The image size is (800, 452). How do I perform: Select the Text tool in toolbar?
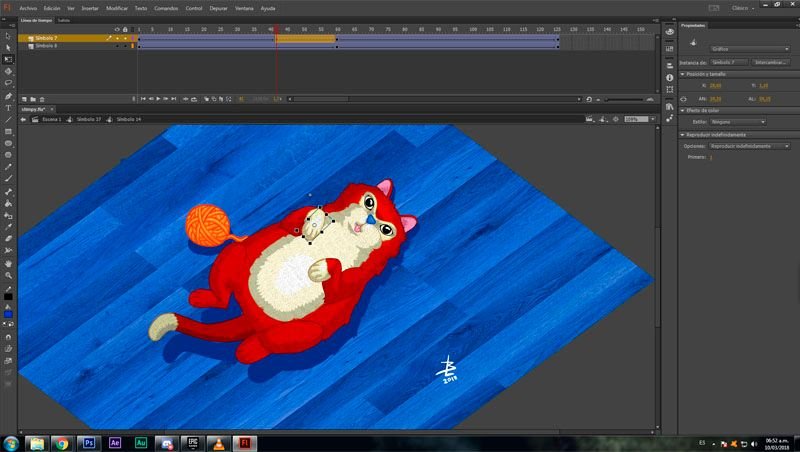coord(8,108)
